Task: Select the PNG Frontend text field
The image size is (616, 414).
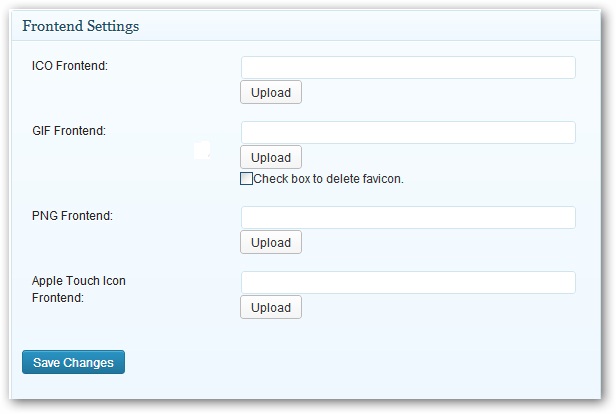Action: click(x=408, y=218)
